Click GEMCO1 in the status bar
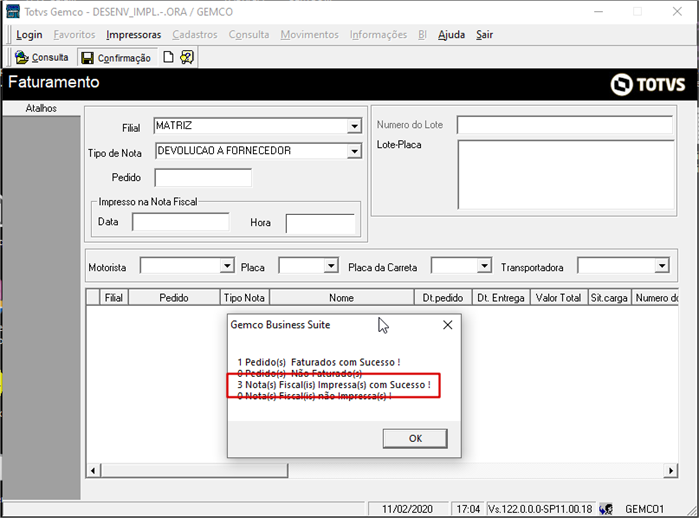This screenshot has width=699, height=518. click(645, 509)
